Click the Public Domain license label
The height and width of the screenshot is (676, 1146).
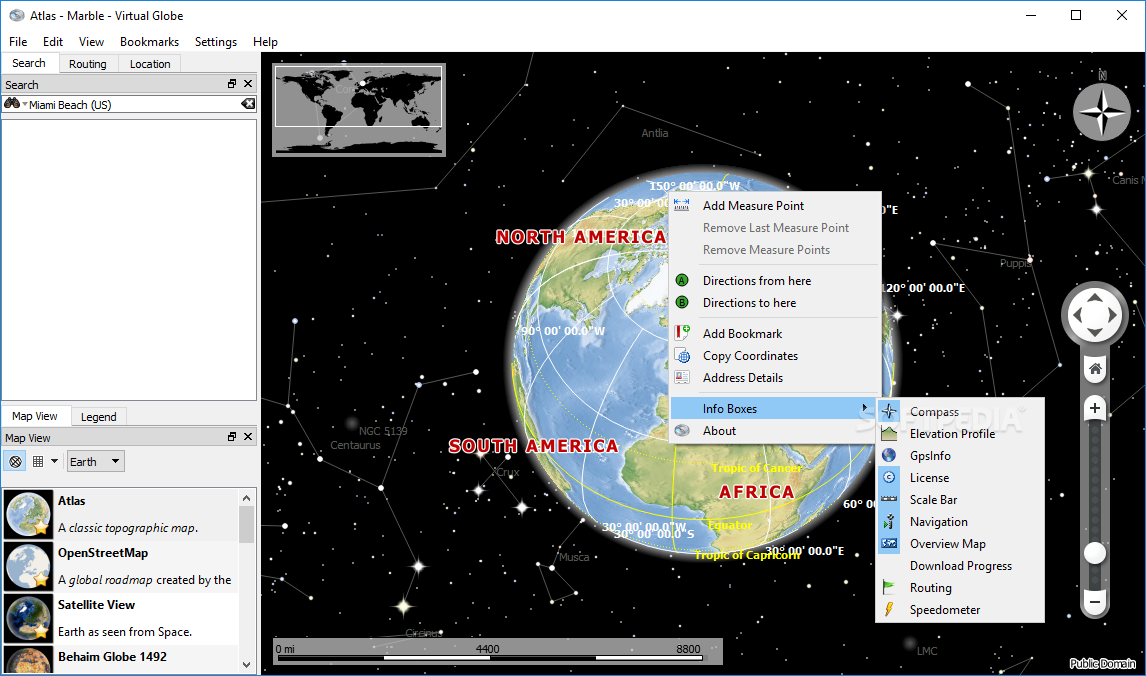(x=1102, y=664)
